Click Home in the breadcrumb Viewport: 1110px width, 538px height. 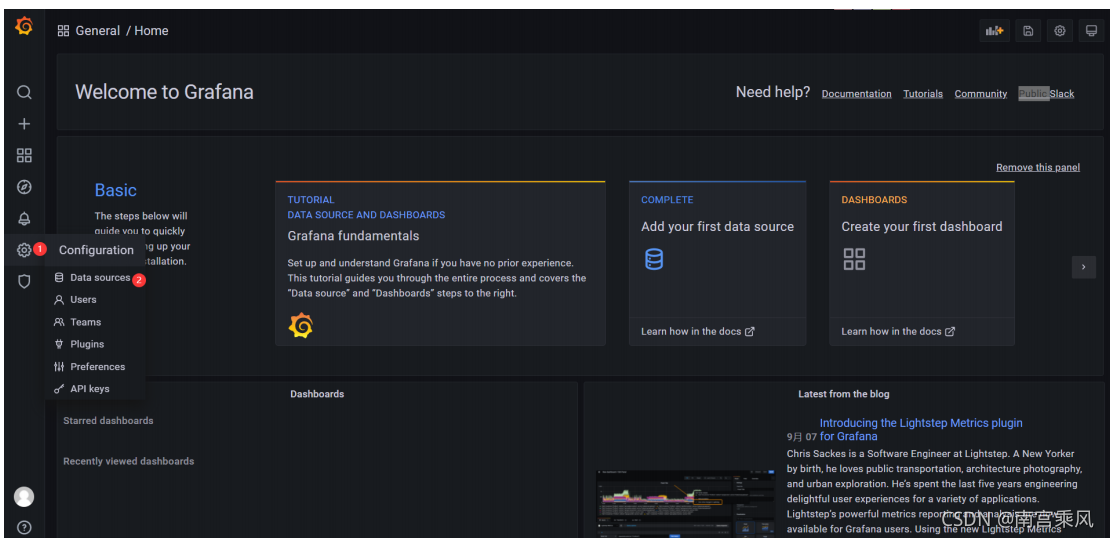click(x=151, y=30)
